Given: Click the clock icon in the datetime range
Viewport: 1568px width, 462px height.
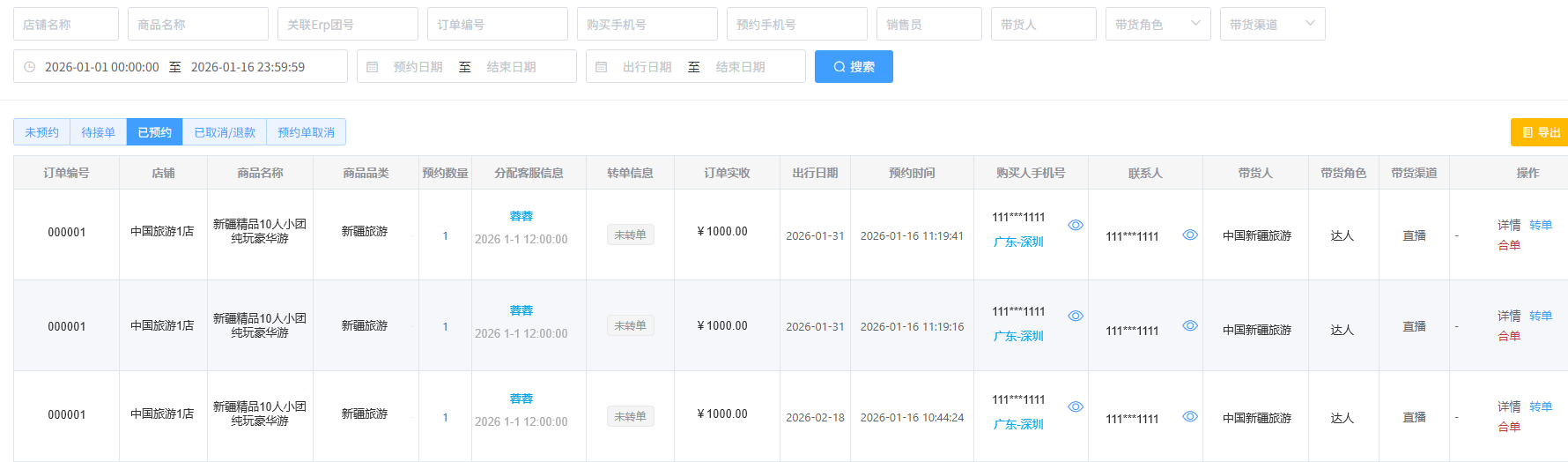Looking at the screenshot, I should pyautogui.click(x=29, y=67).
